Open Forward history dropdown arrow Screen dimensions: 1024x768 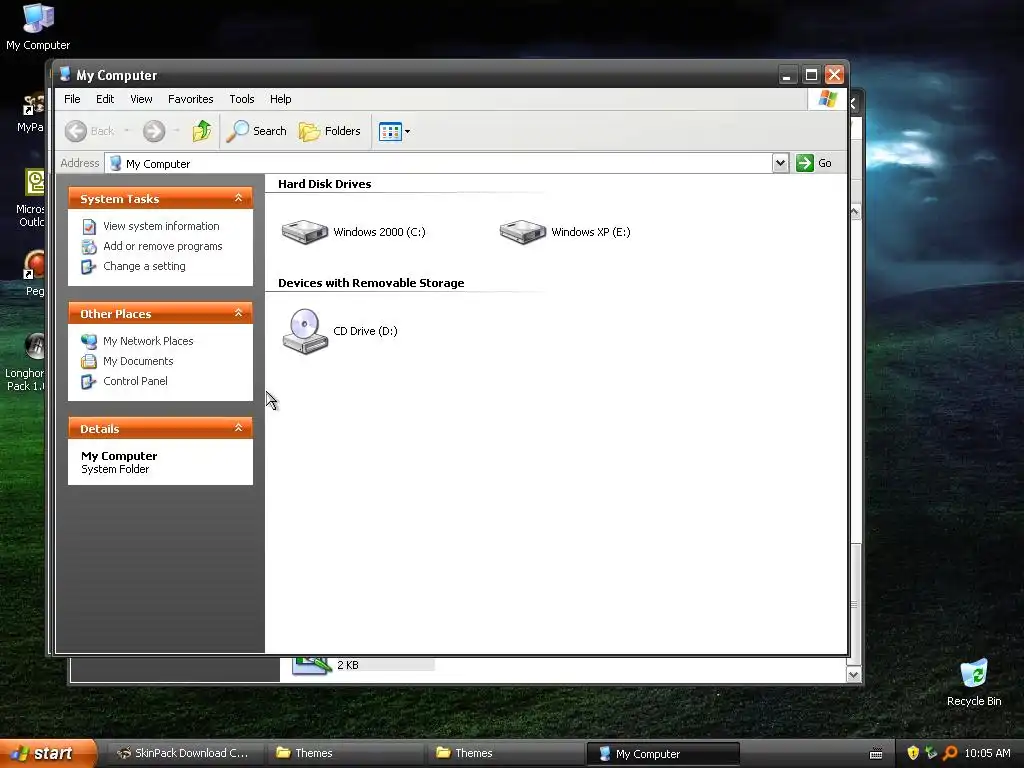point(176,131)
